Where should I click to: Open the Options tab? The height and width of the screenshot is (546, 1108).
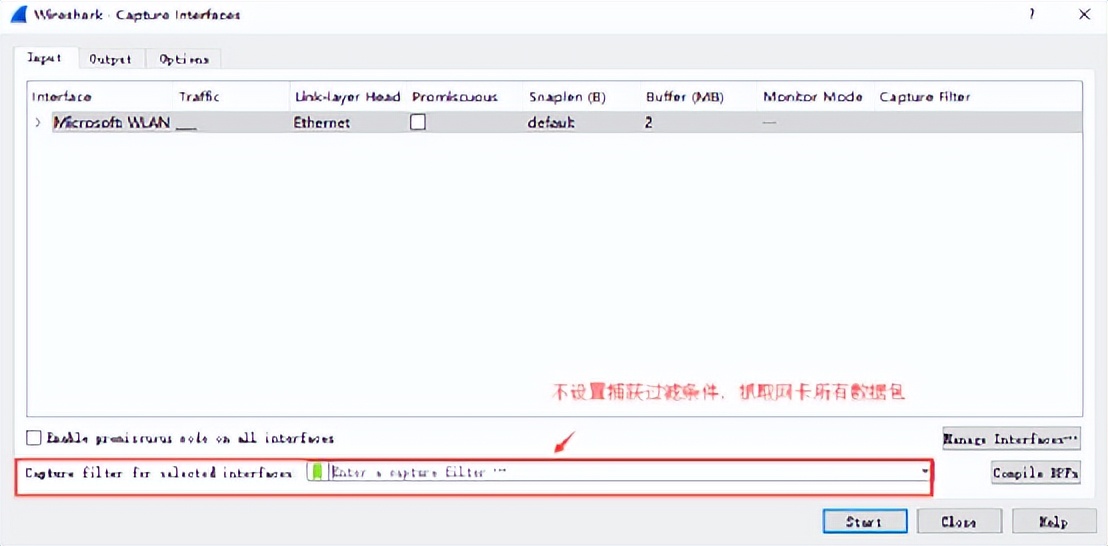pos(184,59)
